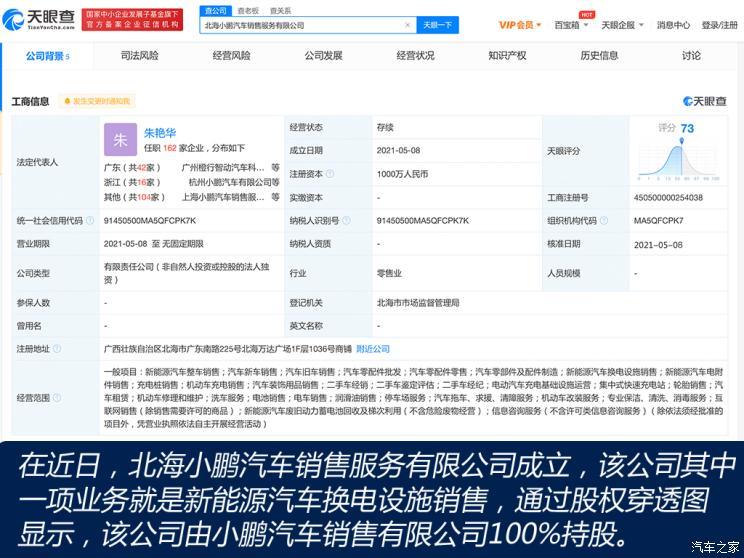Image resolution: width=744 pixels, height=558 pixels.
Task: Switch to the 知识产权 tab
Action: [x=507, y=56]
